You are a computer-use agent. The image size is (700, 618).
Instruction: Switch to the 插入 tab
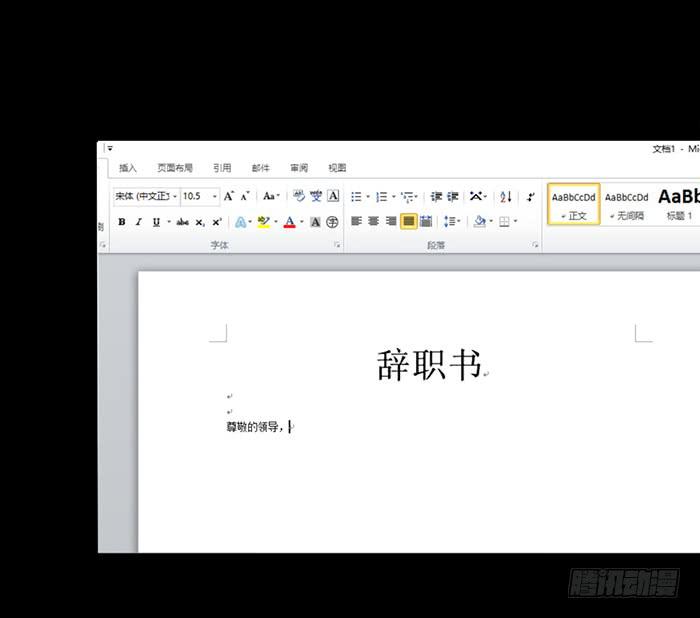[x=128, y=168]
